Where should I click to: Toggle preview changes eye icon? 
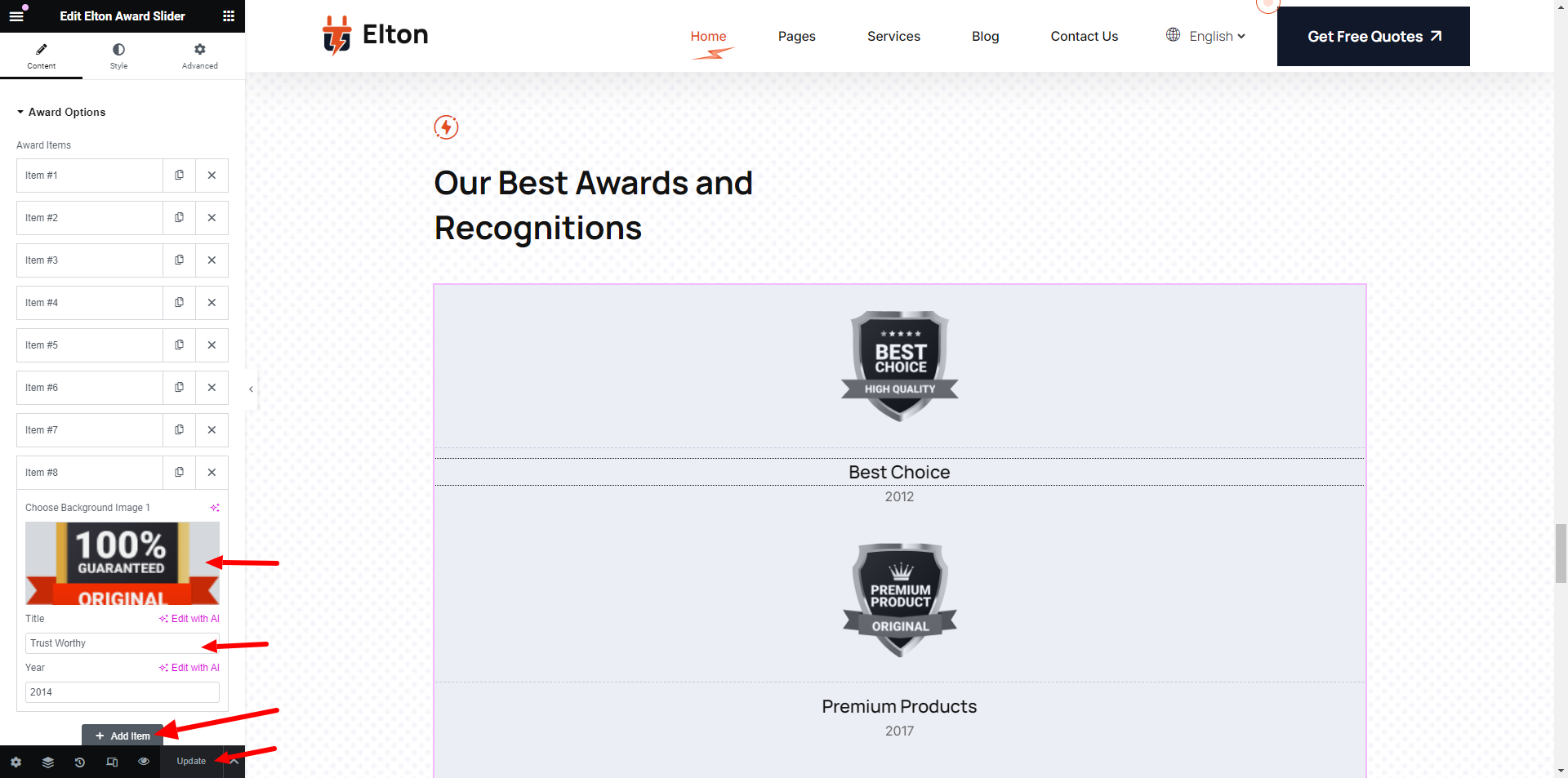(144, 762)
